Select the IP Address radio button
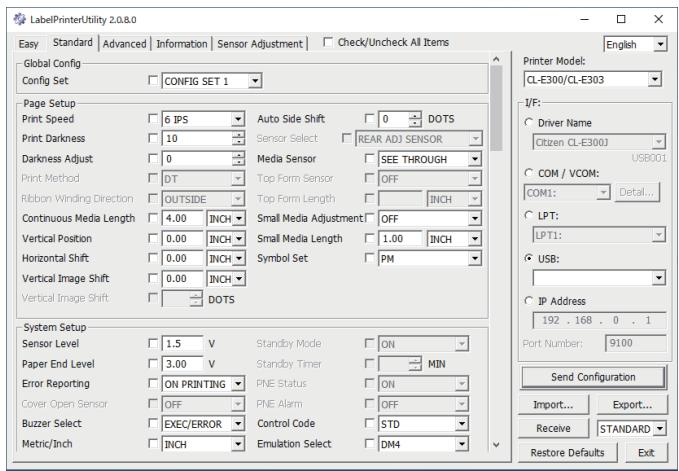Viewport: 679px width, 471px height. click(529, 301)
